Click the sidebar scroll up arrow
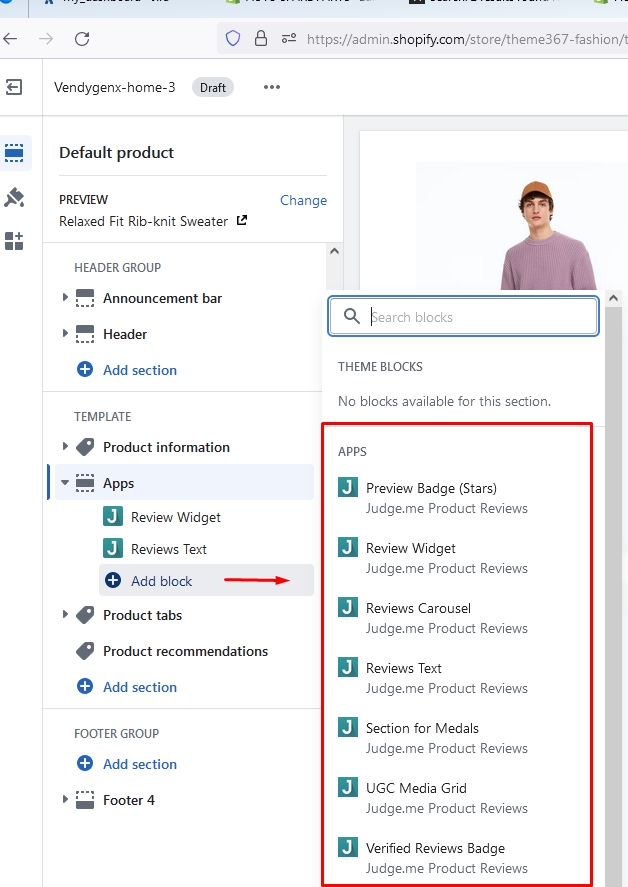The height and width of the screenshot is (887, 628). [x=334, y=251]
